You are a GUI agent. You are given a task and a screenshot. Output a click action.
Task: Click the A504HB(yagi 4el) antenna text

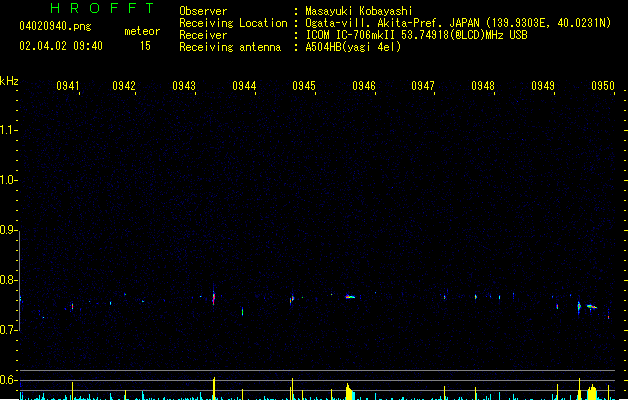coord(353,47)
